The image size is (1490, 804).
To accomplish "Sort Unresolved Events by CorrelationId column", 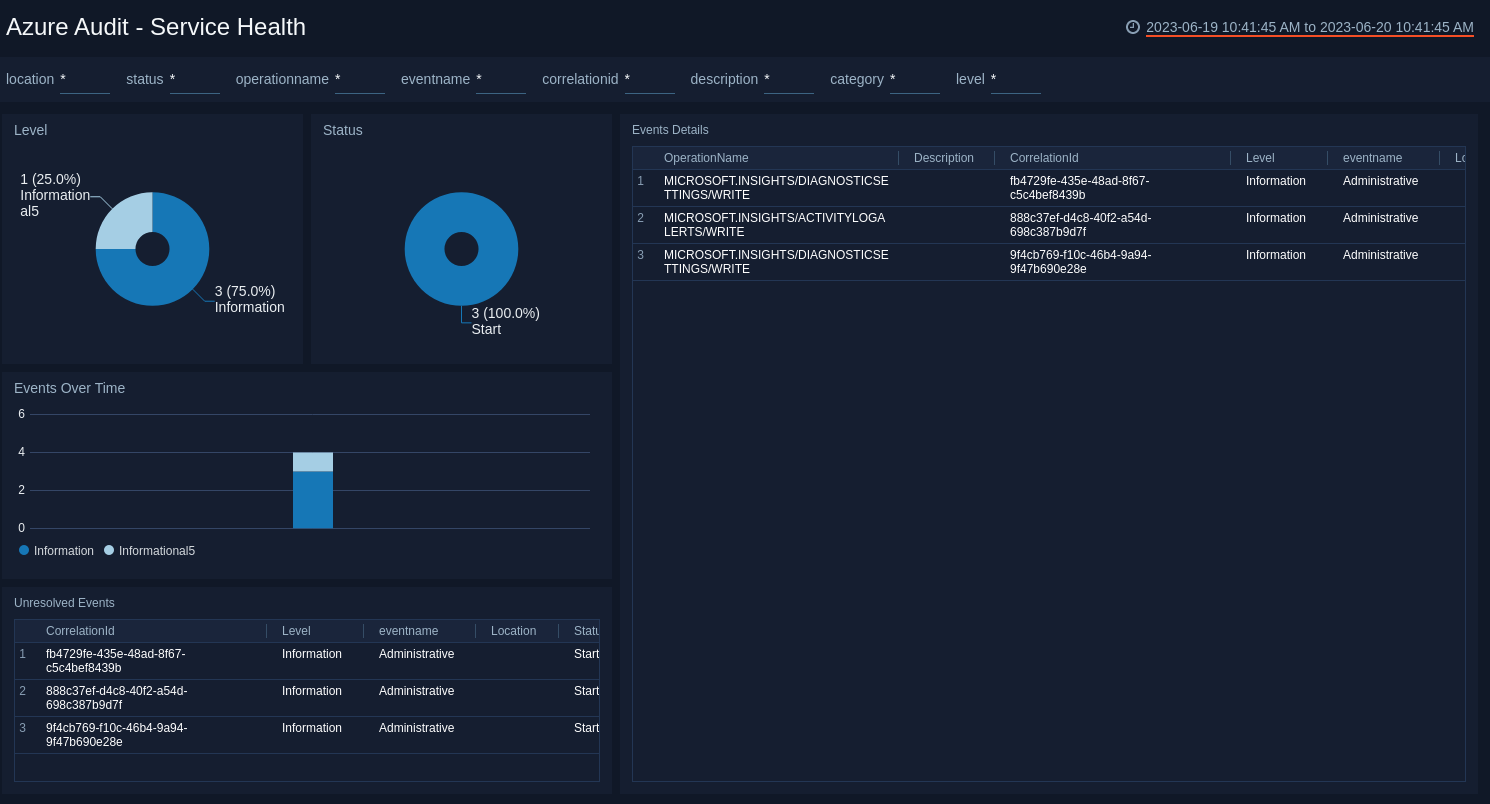I will pos(80,631).
